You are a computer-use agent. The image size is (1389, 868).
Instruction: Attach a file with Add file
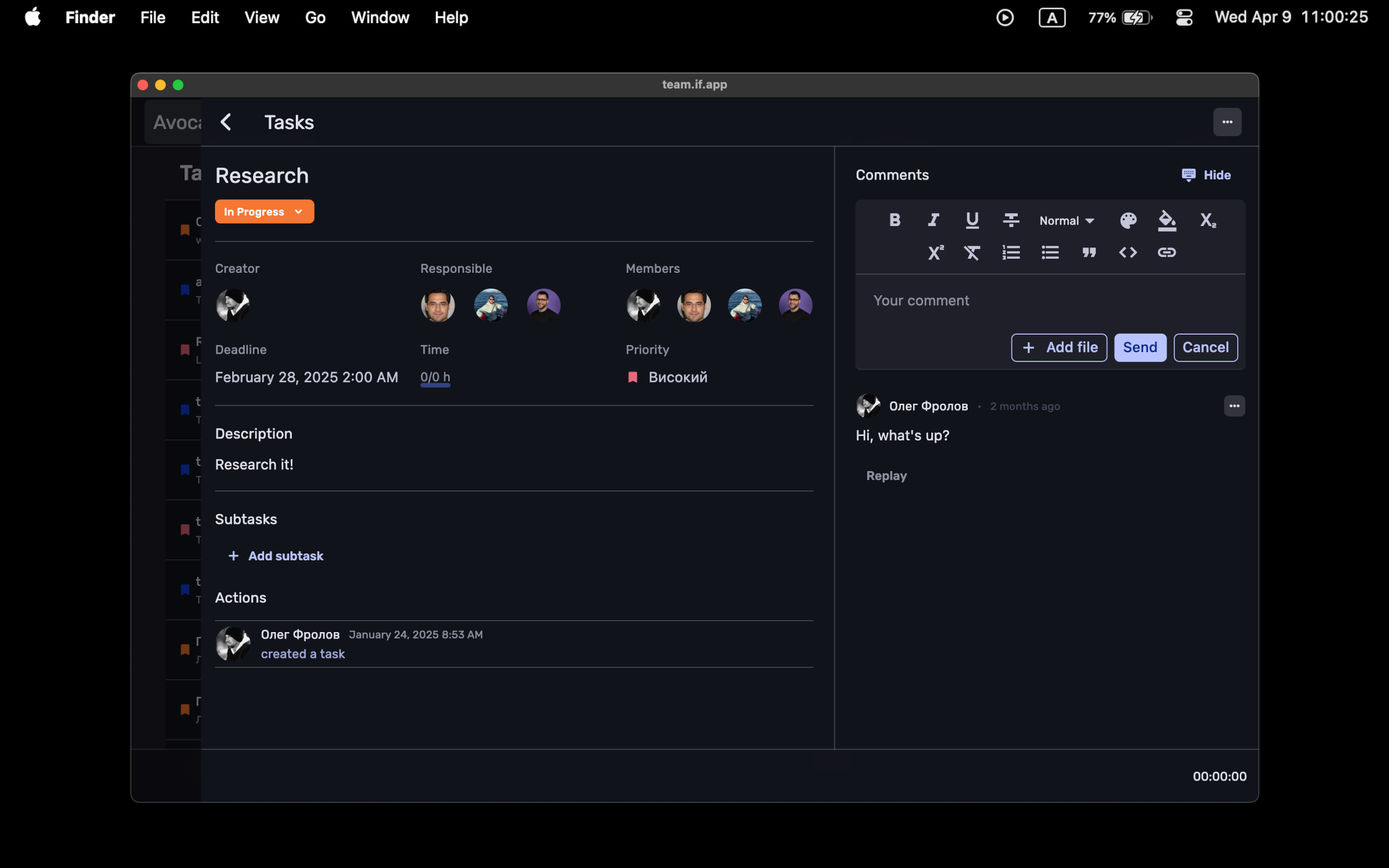(x=1059, y=347)
